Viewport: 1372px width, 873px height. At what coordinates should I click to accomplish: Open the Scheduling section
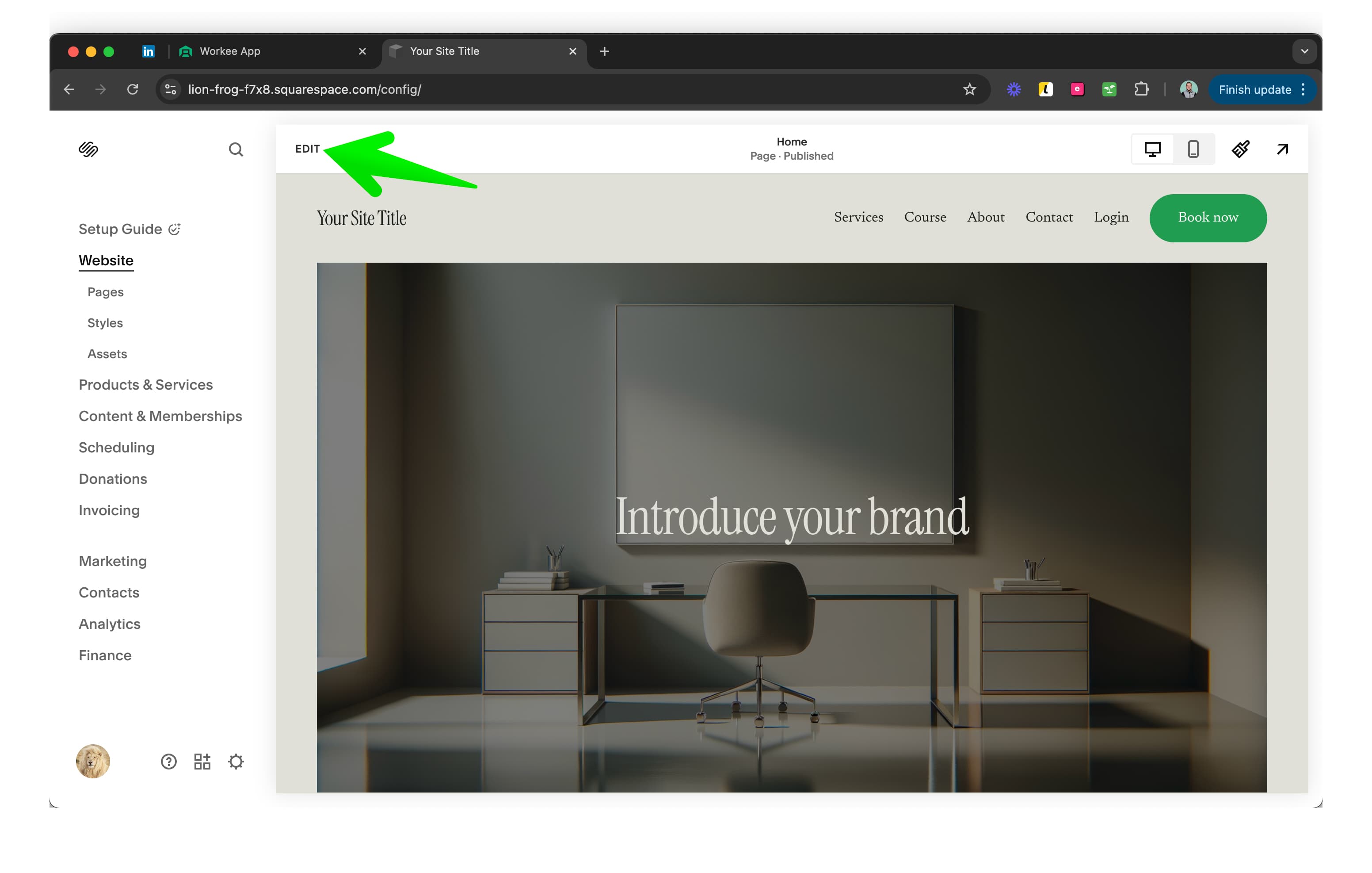coord(117,448)
